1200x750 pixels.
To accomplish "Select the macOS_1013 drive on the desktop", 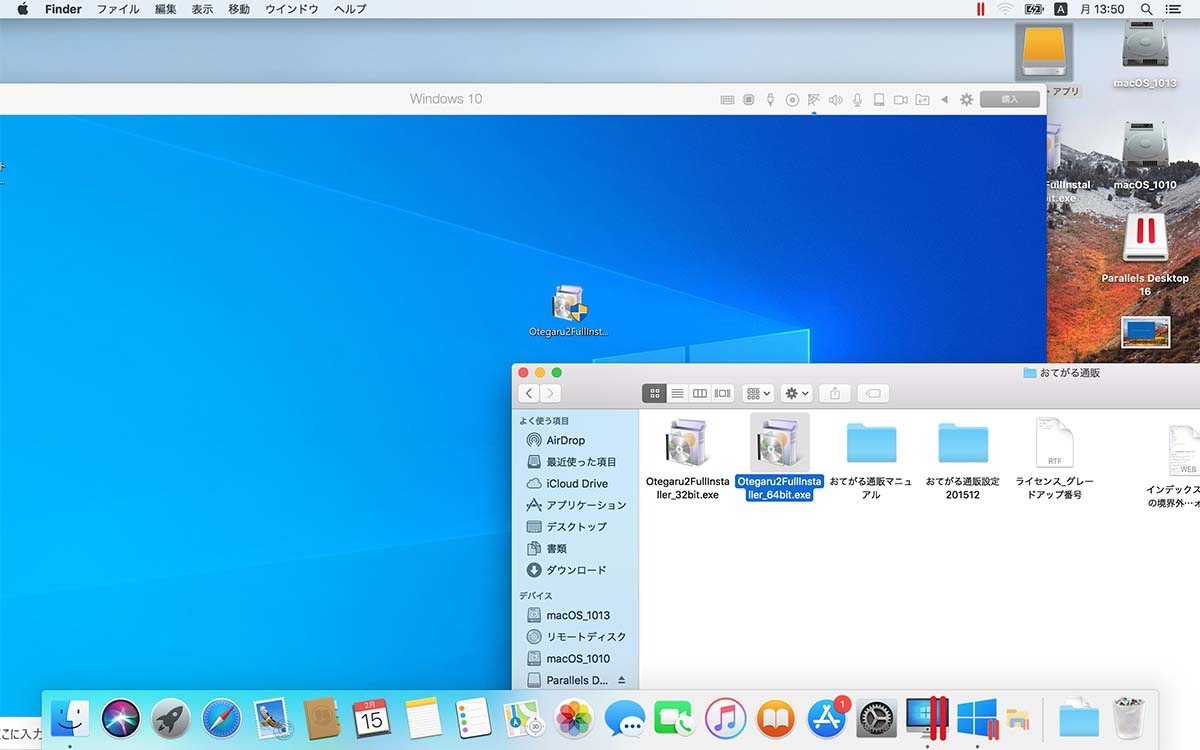I will [1145, 56].
